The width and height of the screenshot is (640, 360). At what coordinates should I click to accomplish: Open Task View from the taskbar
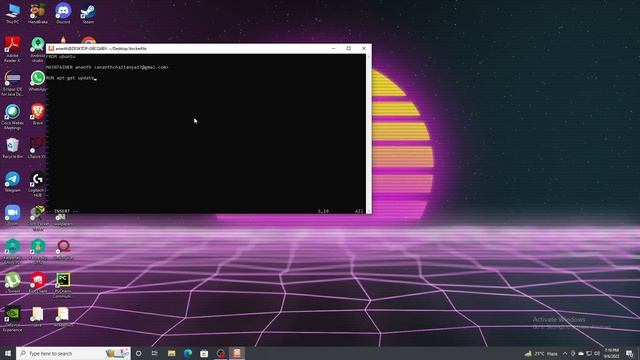(x=155, y=353)
